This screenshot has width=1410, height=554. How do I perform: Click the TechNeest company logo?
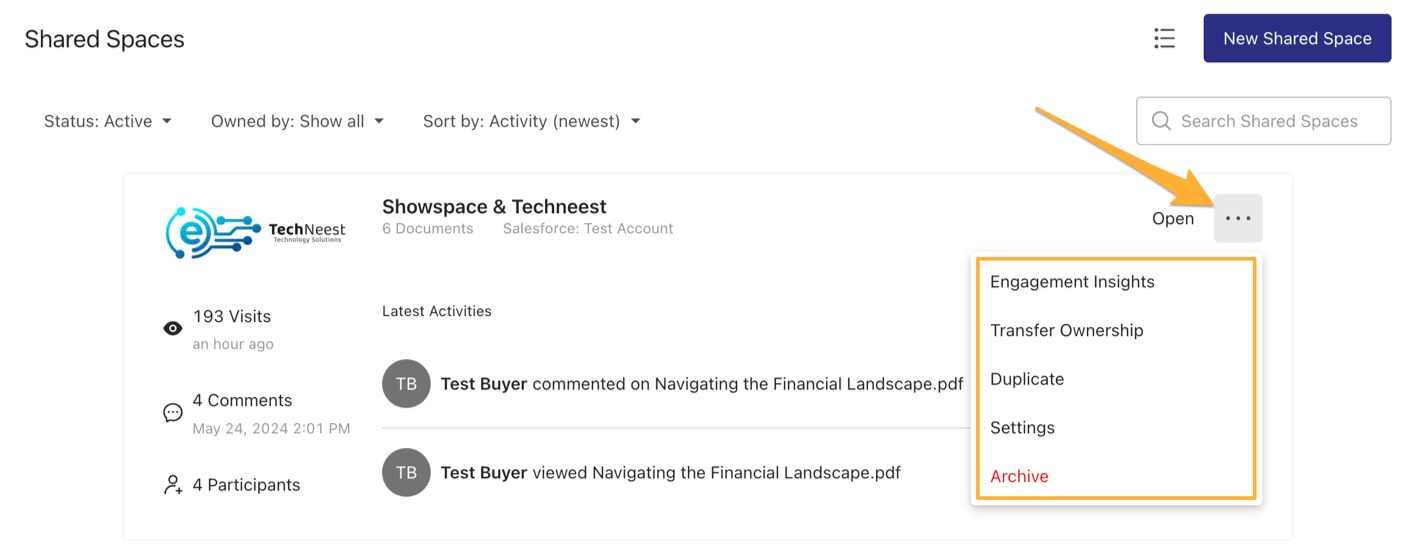pos(256,233)
